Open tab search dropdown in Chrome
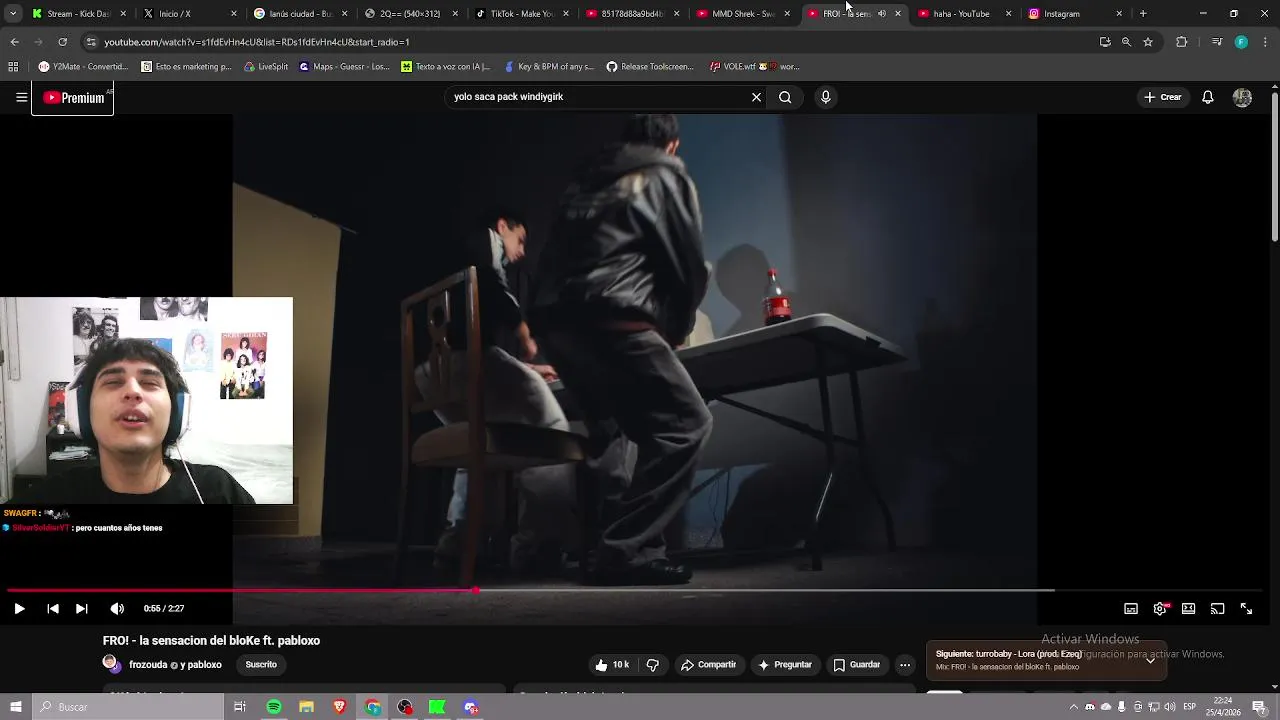The width and height of the screenshot is (1280, 720). pos(12,14)
